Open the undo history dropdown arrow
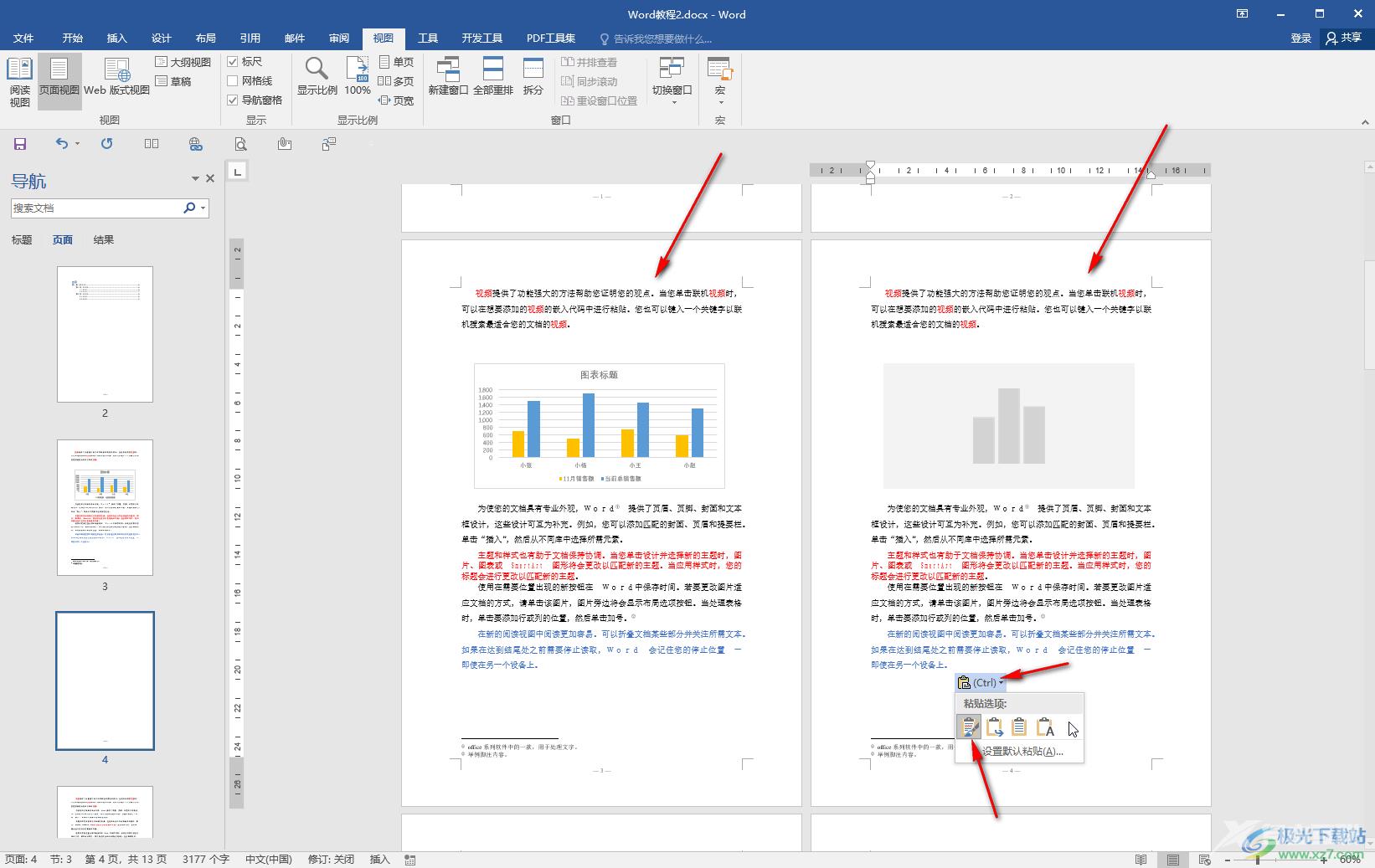The width and height of the screenshot is (1375, 868). pos(77,144)
